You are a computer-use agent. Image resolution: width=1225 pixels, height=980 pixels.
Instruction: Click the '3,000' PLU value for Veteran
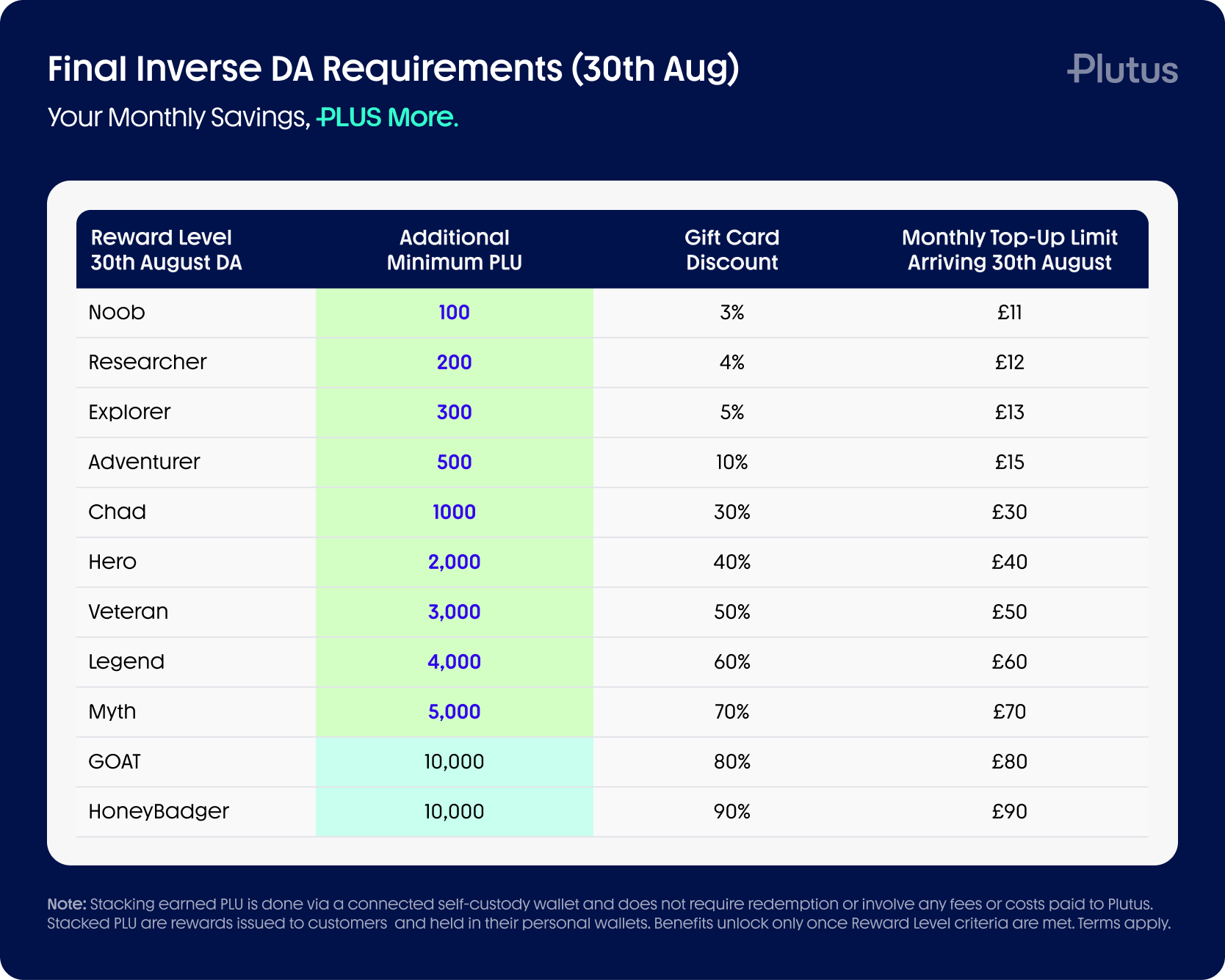(x=454, y=612)
